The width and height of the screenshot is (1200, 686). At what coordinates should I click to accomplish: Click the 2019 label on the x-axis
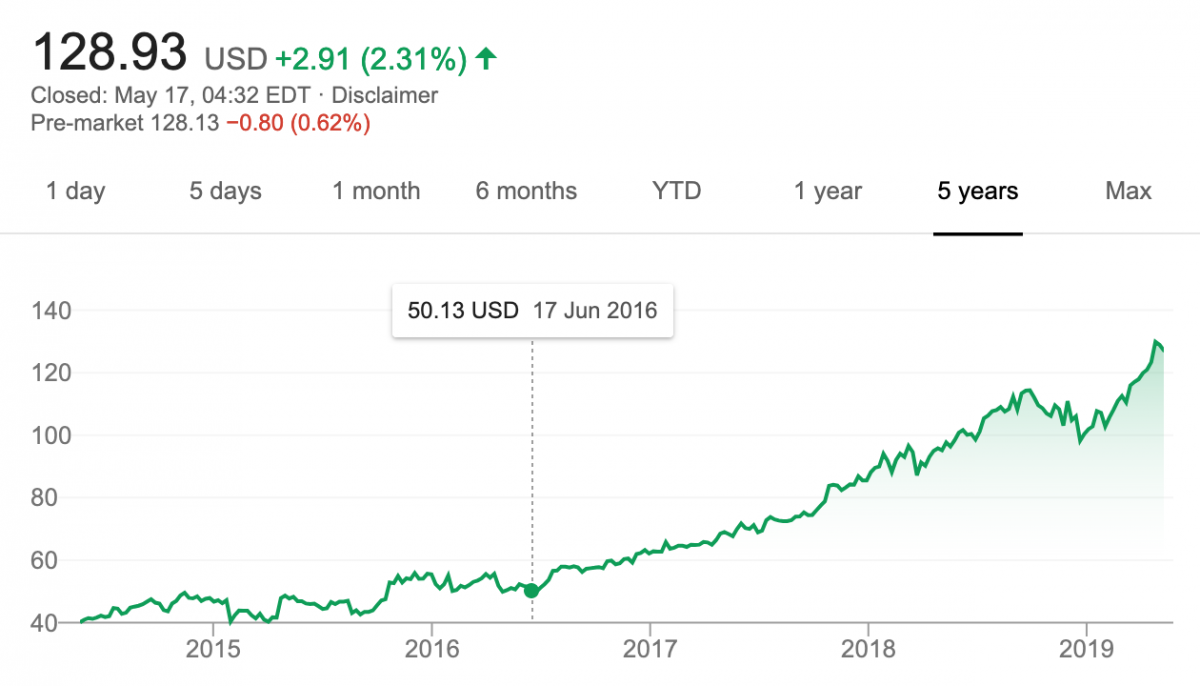[x=1086, y=650]
